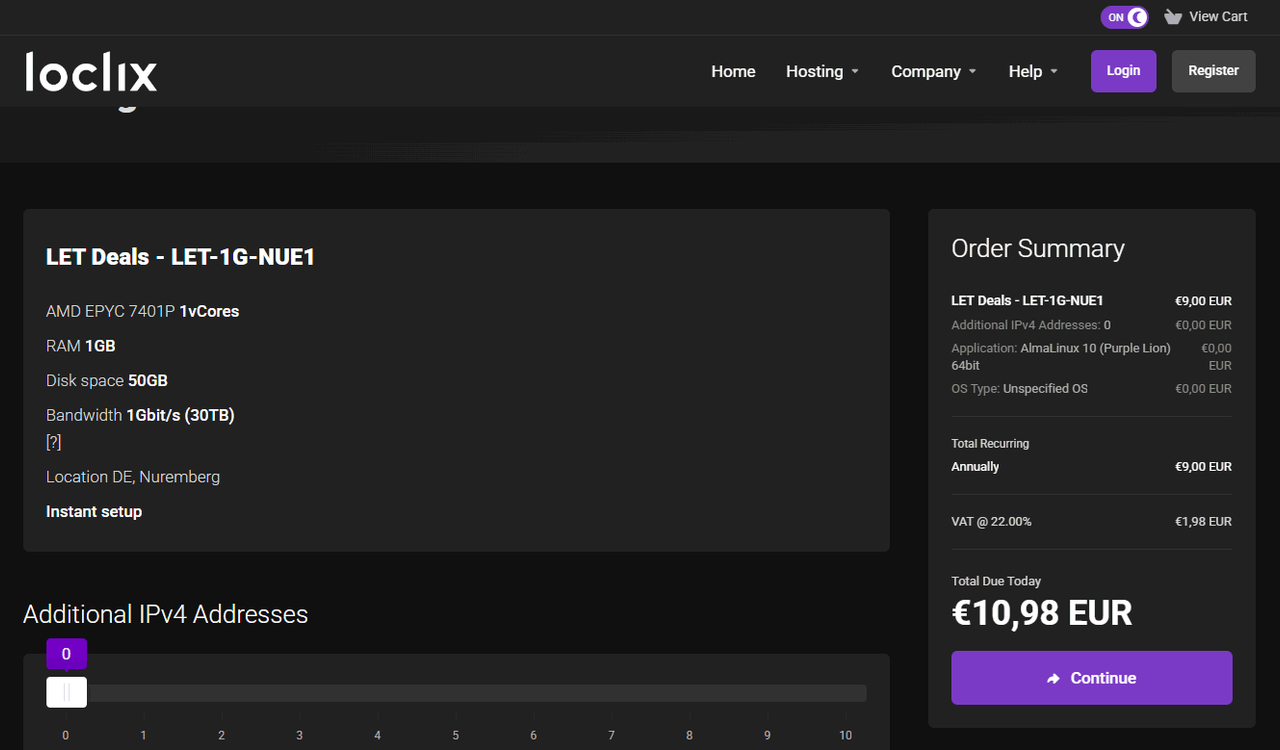Click 'Additional IPv4 Addresses: 0' summary line
This screenshot has height=750, width=1280.
coord(1091,325)
